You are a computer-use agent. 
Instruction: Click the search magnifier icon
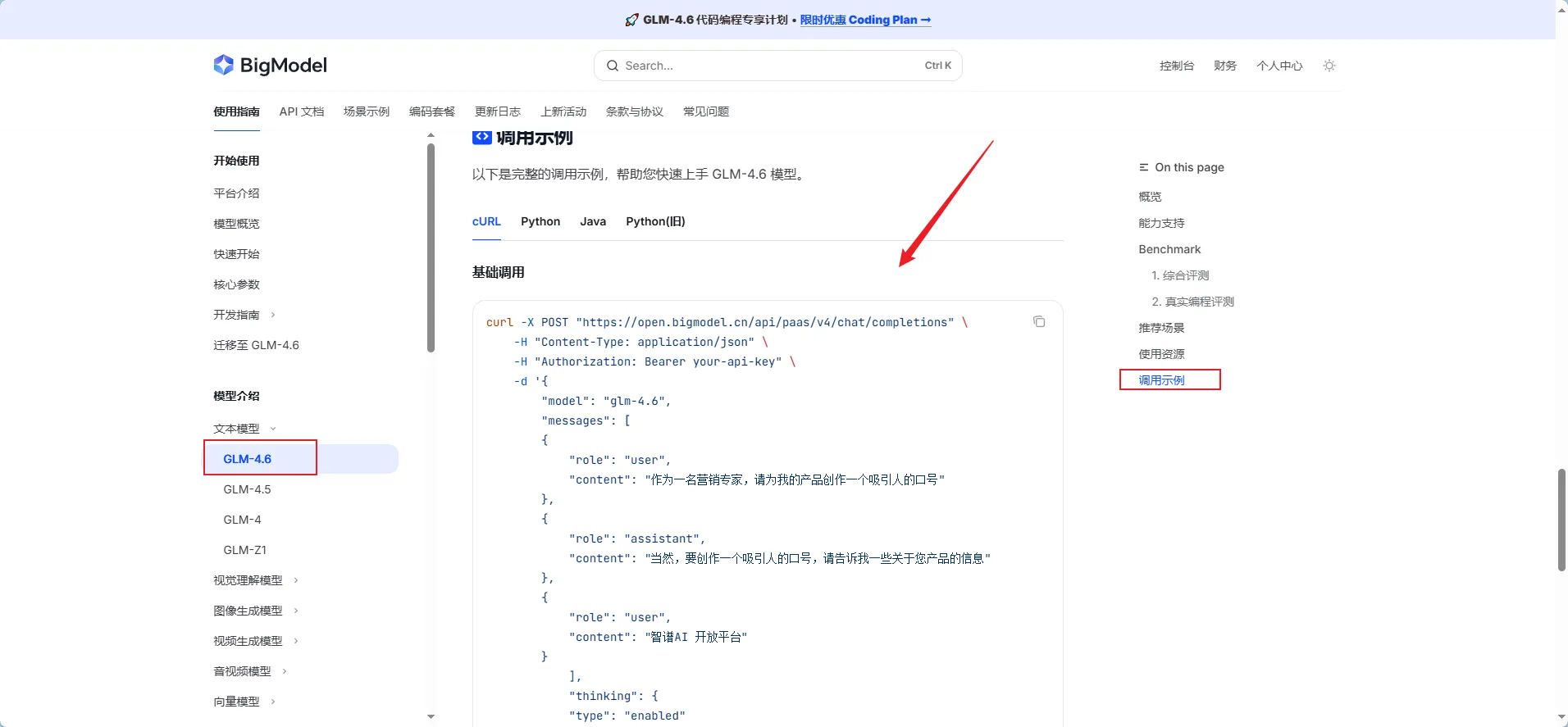(613, 66)
